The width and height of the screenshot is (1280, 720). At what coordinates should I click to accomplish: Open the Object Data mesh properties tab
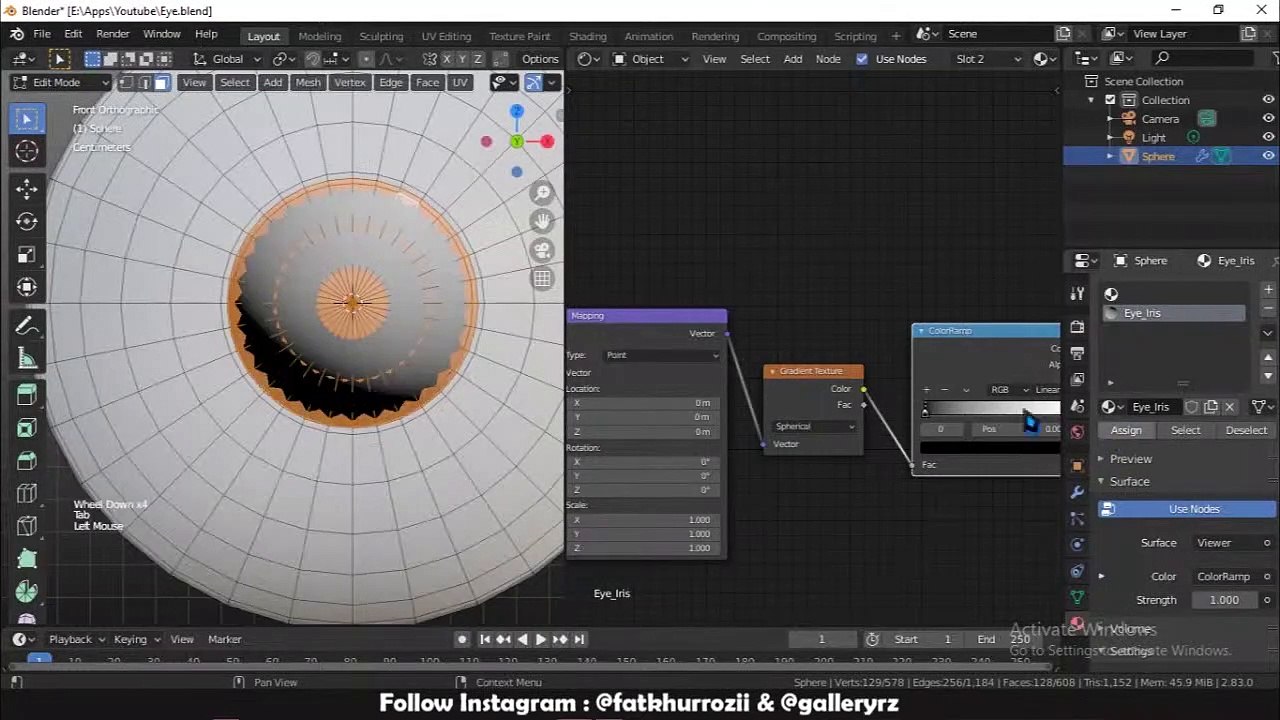[1077, 597]
